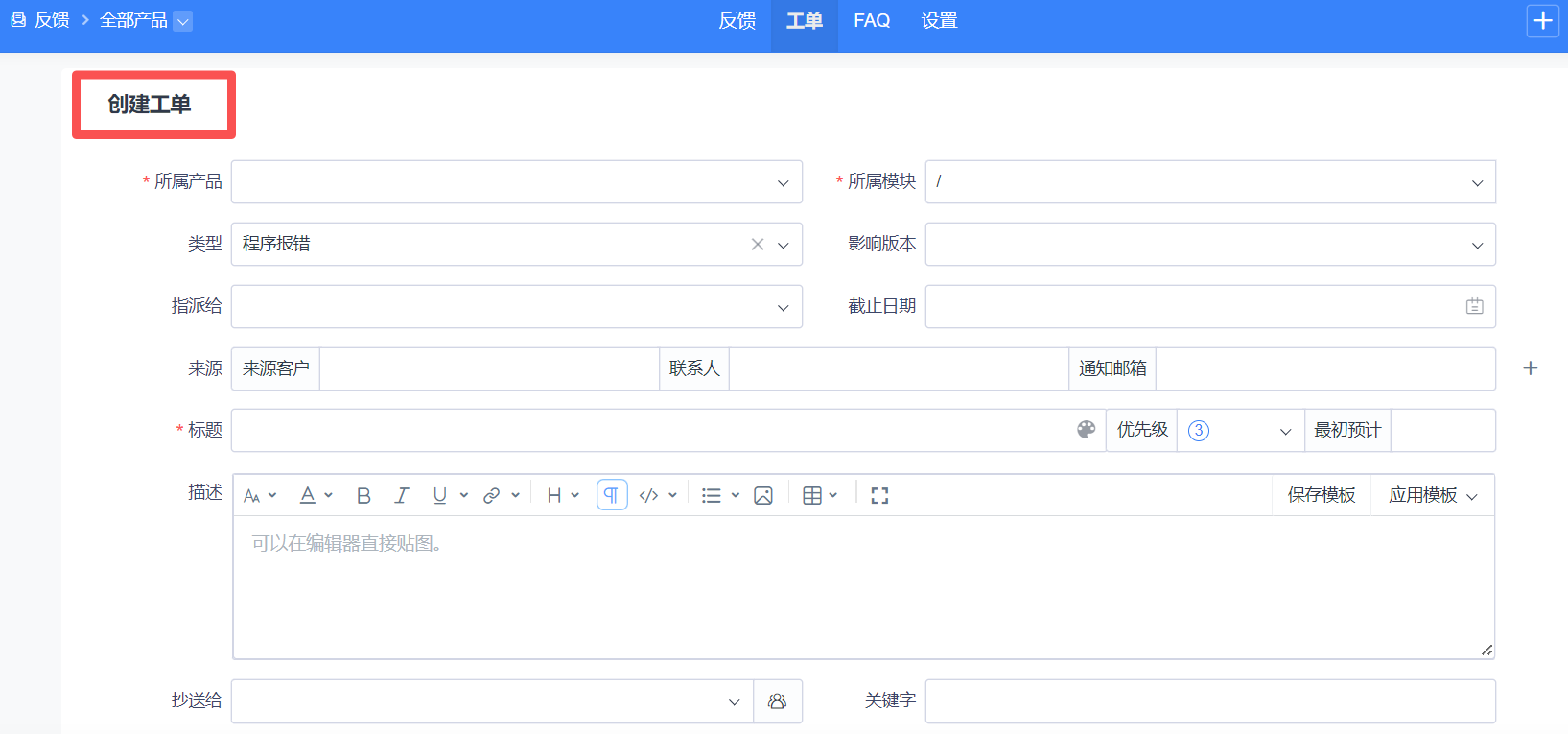This screenshot has width=1568, height=734.
Task: Open the 设置 tab
Action: click(939, 21)
